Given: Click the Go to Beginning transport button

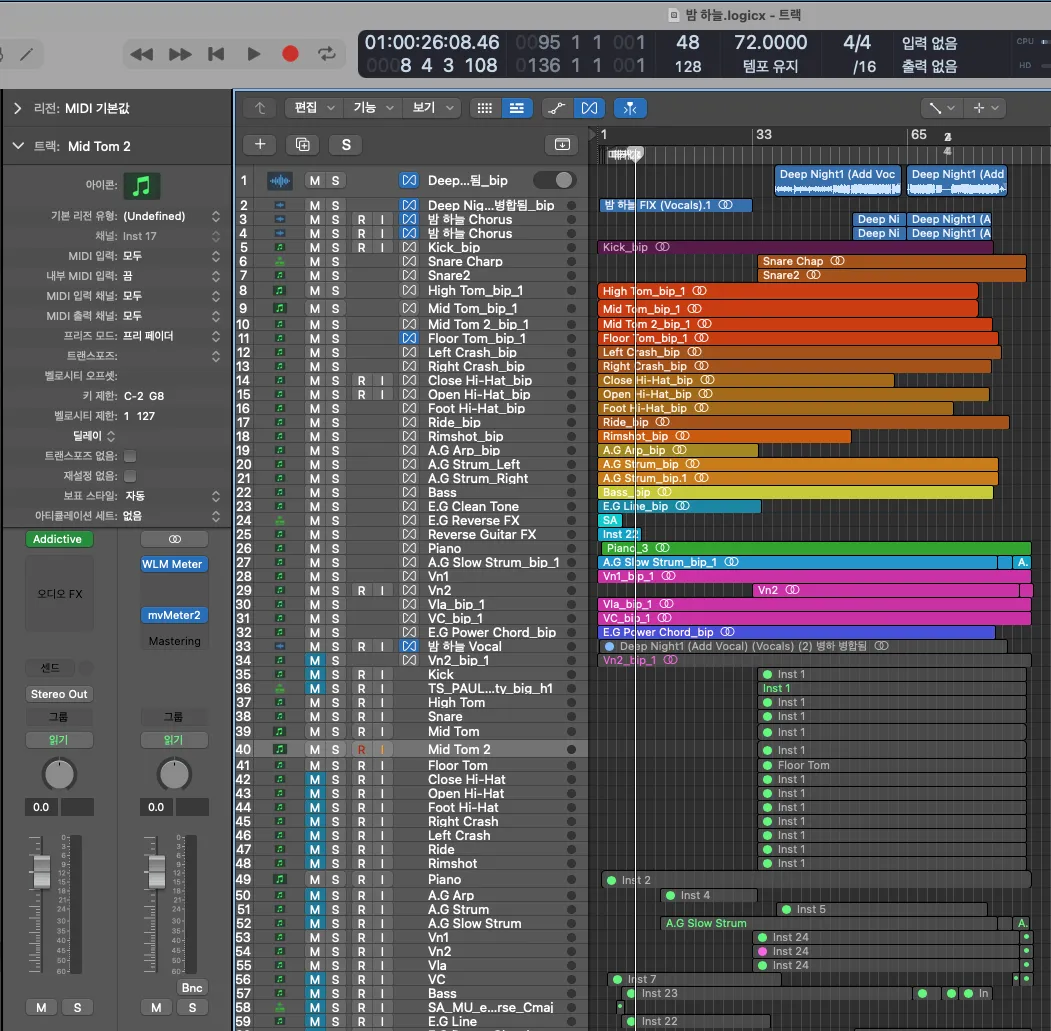Looking at the screenshot, I should [216, 54].
